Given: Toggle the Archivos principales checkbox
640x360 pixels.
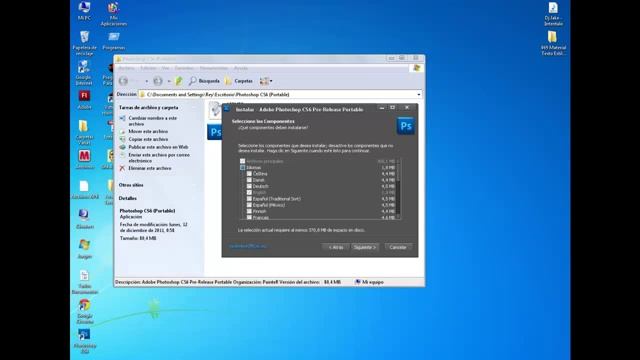Looking at the screenshot, I should click(x=242, y=161).
